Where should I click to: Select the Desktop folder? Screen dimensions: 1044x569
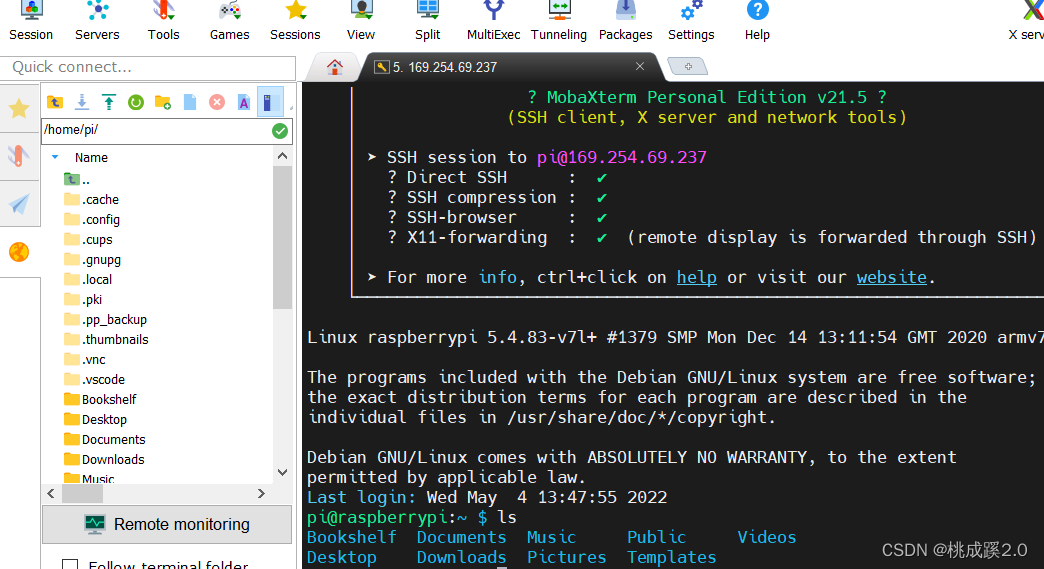pyautogui.click(x=96, y=419)
